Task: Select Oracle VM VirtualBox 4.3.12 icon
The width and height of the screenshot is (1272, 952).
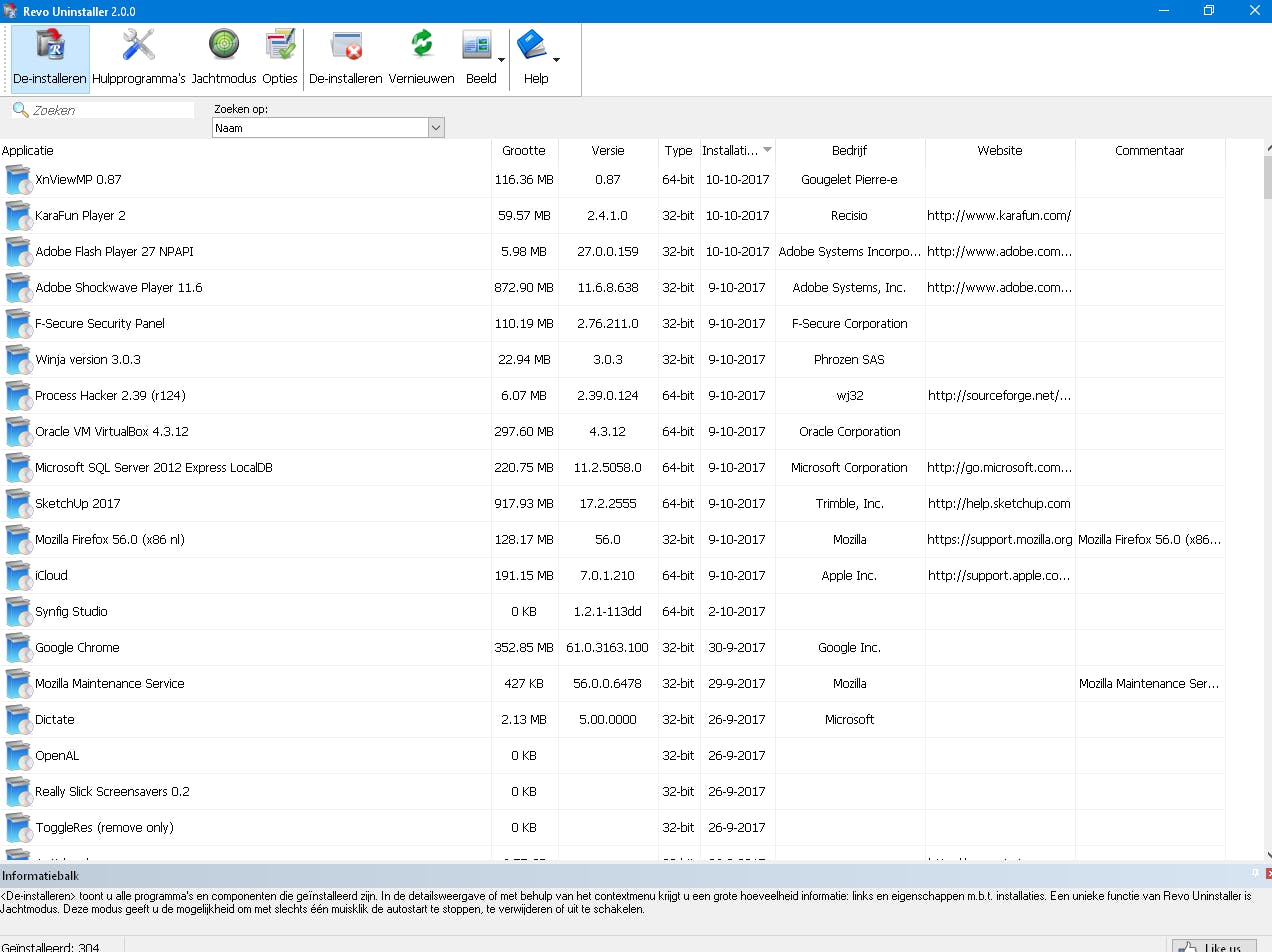Action: click(x=18, y=432)
